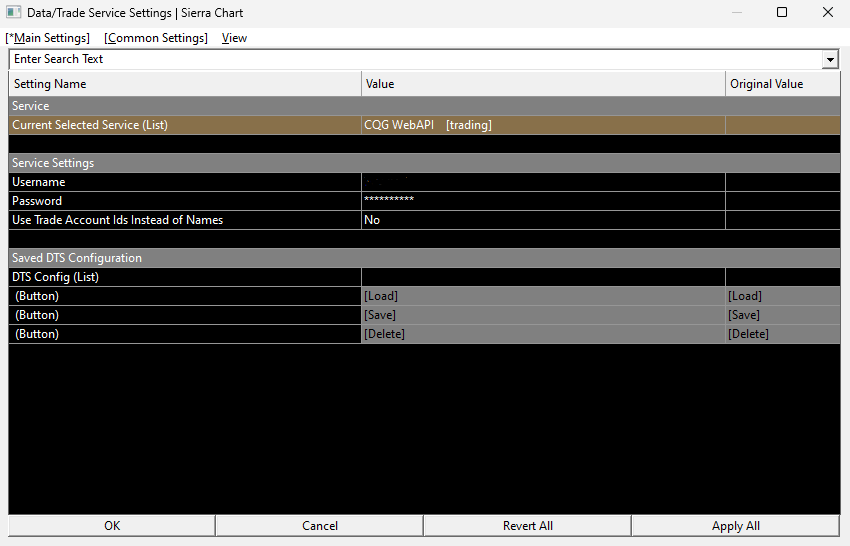
Task: Click the Setting Name column header
Action: 185,84
